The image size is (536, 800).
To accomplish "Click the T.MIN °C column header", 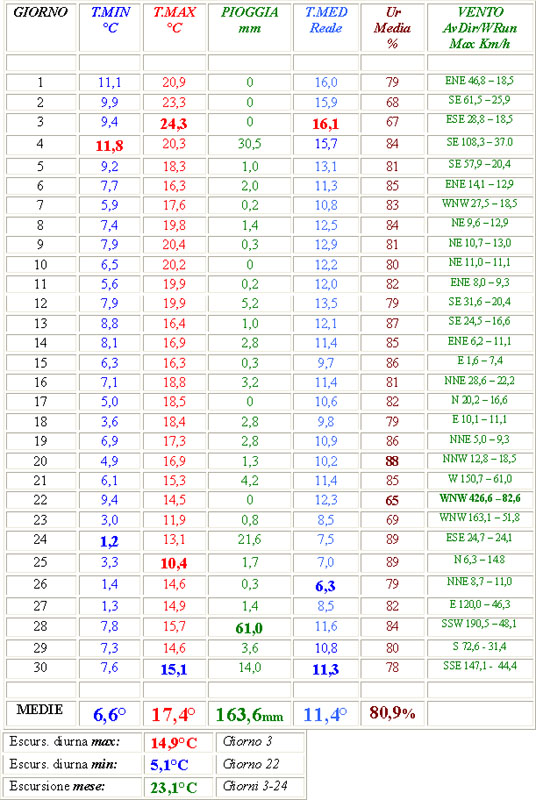I will [110, 20].
